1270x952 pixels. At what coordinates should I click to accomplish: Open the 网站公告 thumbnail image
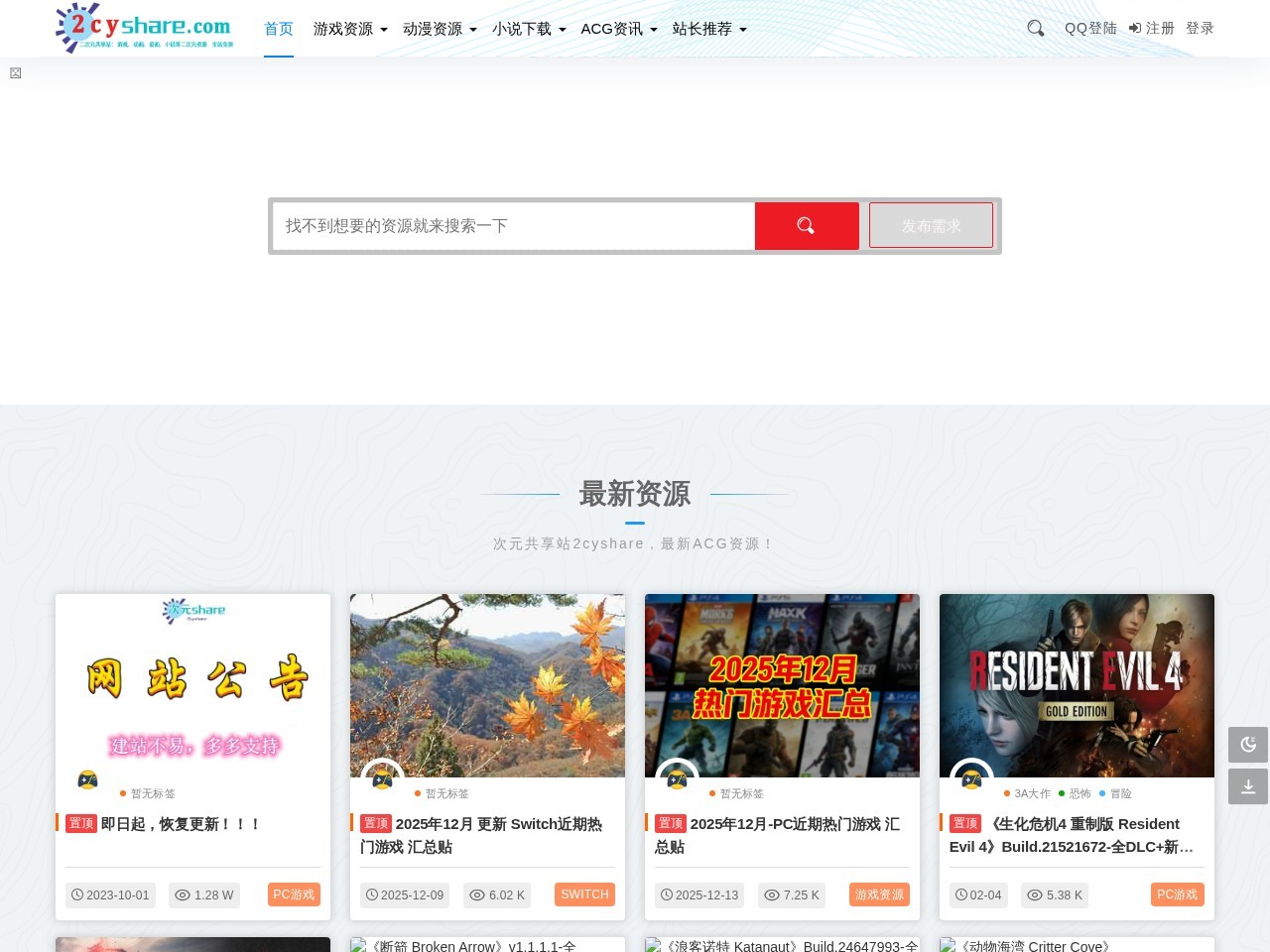(192, 685)
